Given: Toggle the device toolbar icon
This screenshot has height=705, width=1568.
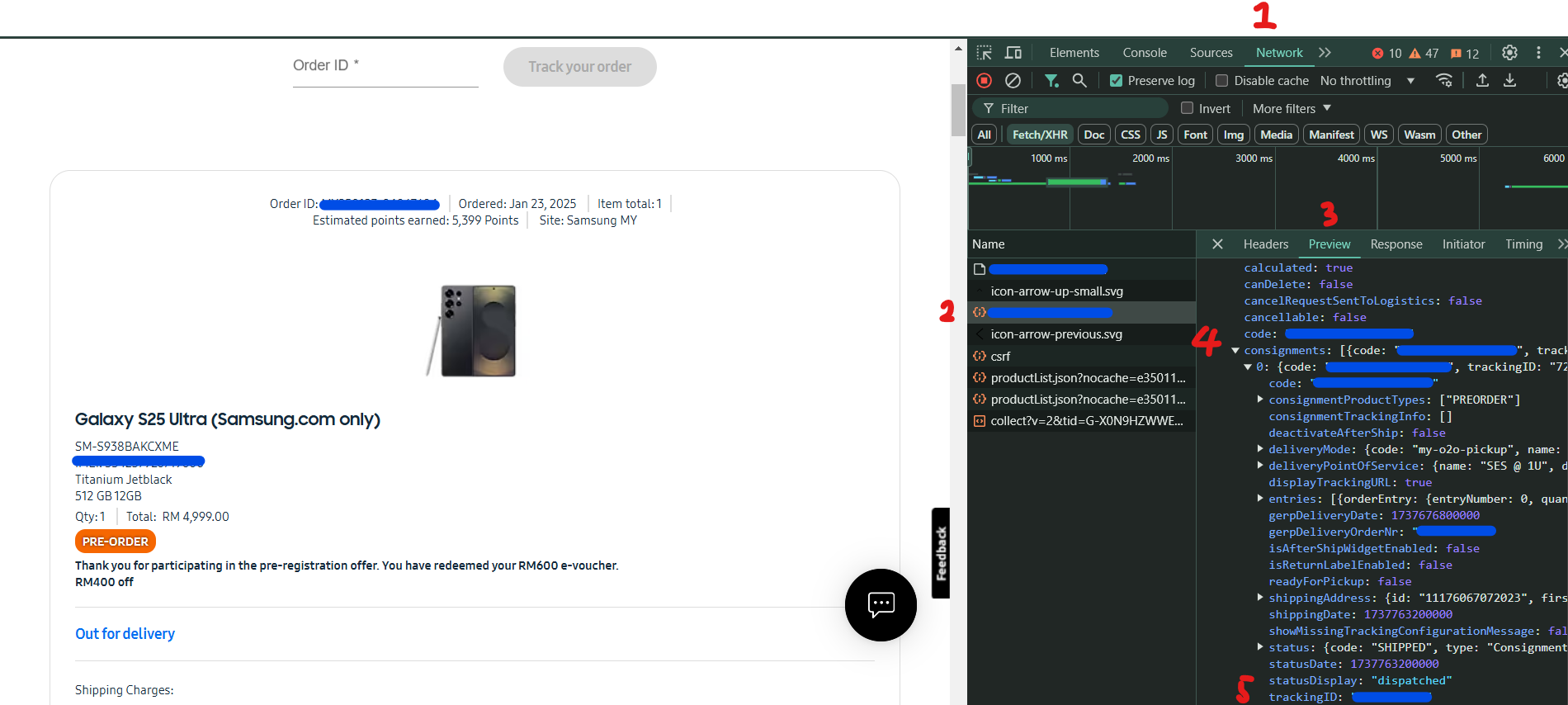Looking at the screenshot, I should (1013, 53).
